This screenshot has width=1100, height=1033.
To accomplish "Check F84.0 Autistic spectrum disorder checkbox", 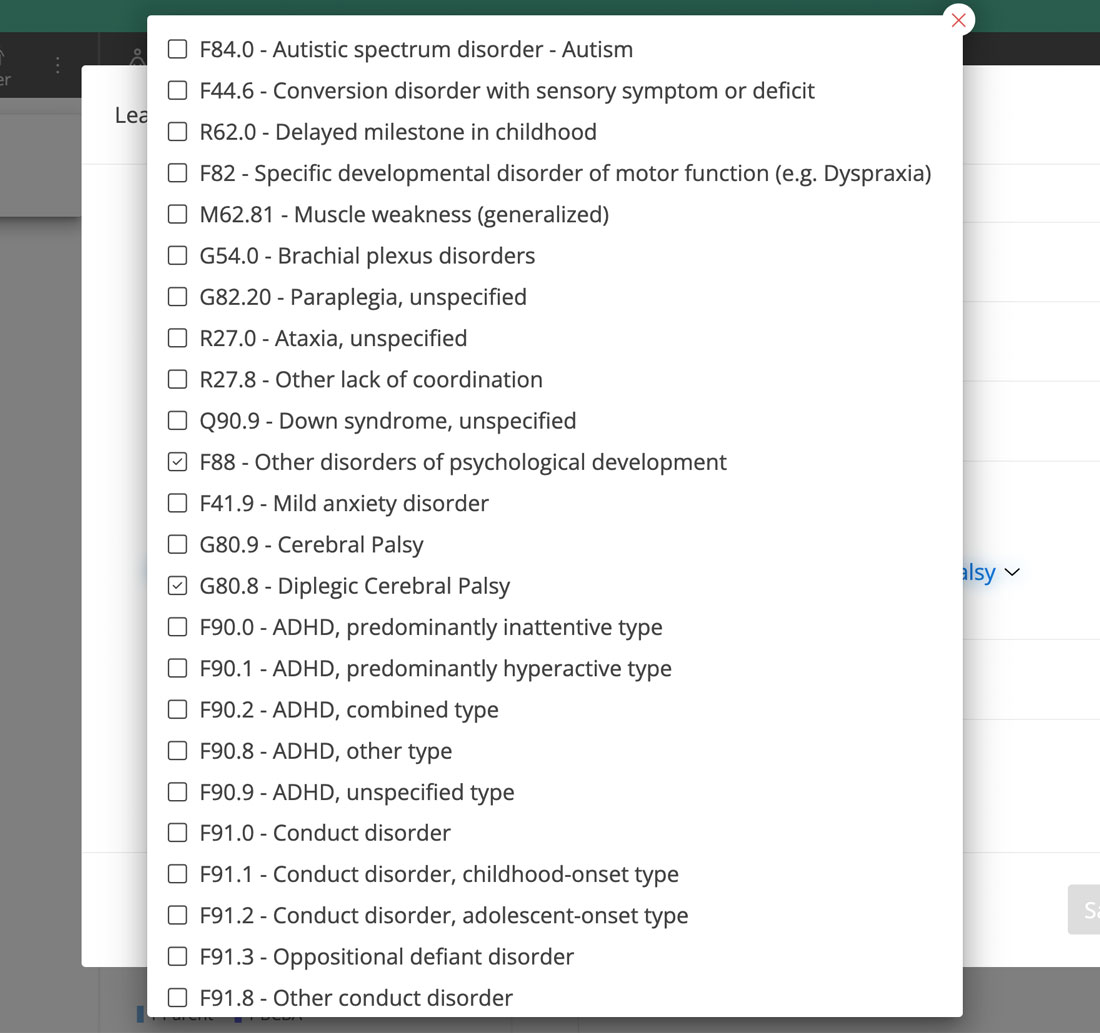I will (x=177, y=49).
